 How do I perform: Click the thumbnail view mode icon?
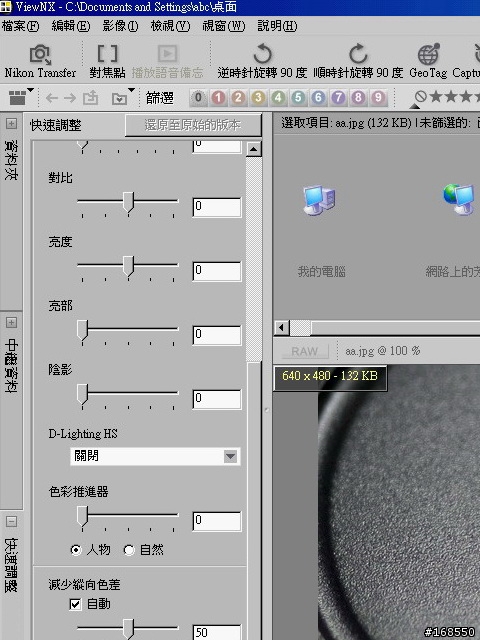click(17, 98)
